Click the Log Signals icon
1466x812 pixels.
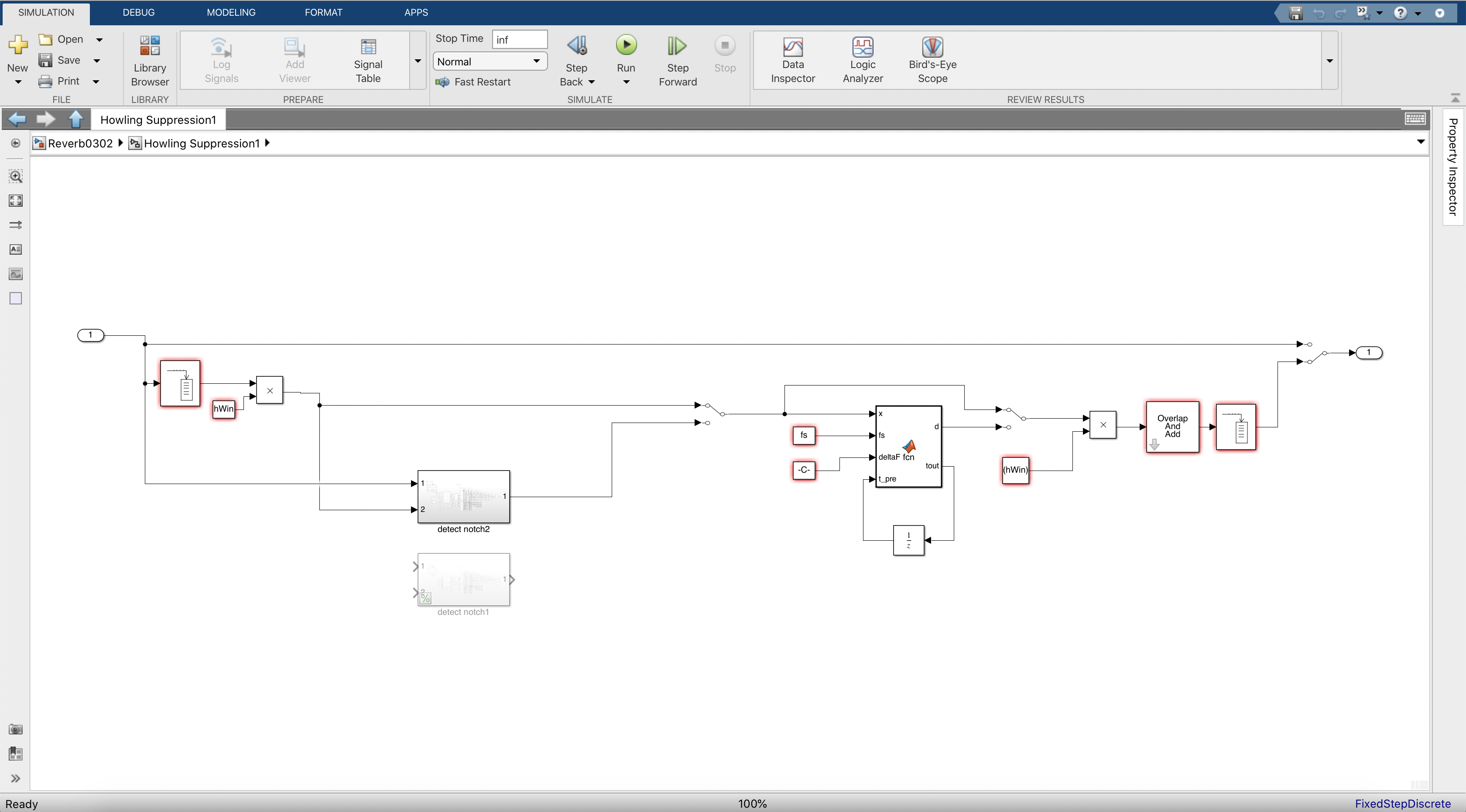221,48
